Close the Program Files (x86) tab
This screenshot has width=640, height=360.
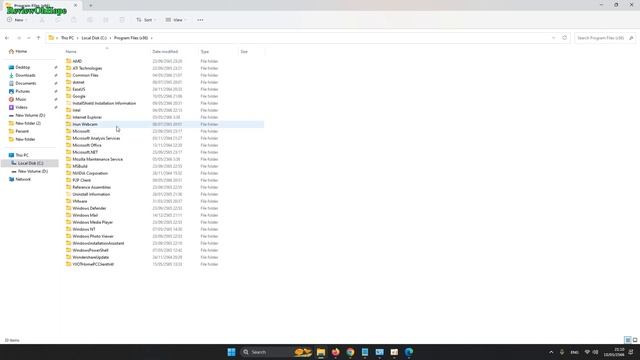pyautogui.click(x=76, y=5)
